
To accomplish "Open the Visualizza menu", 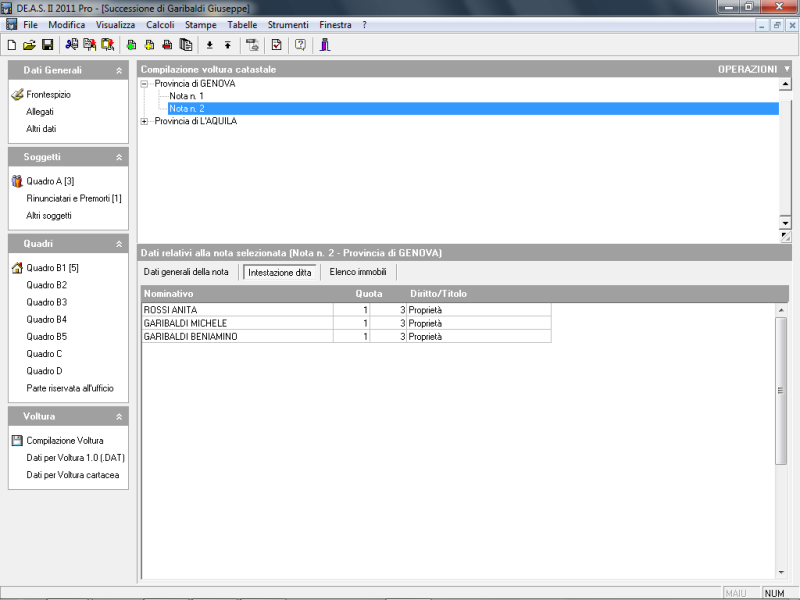I will pos(115,25).
